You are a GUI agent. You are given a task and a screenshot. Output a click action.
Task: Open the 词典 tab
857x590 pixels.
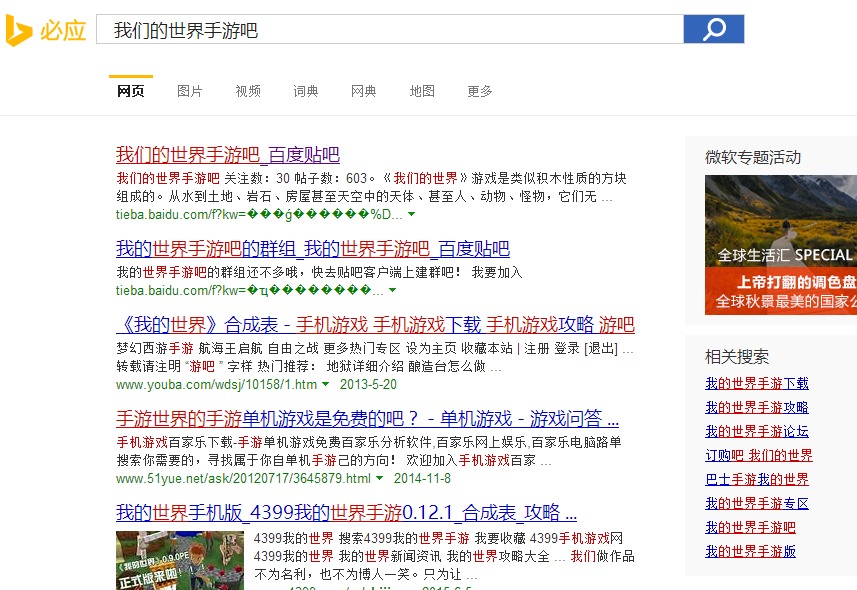tap(306, 91)
